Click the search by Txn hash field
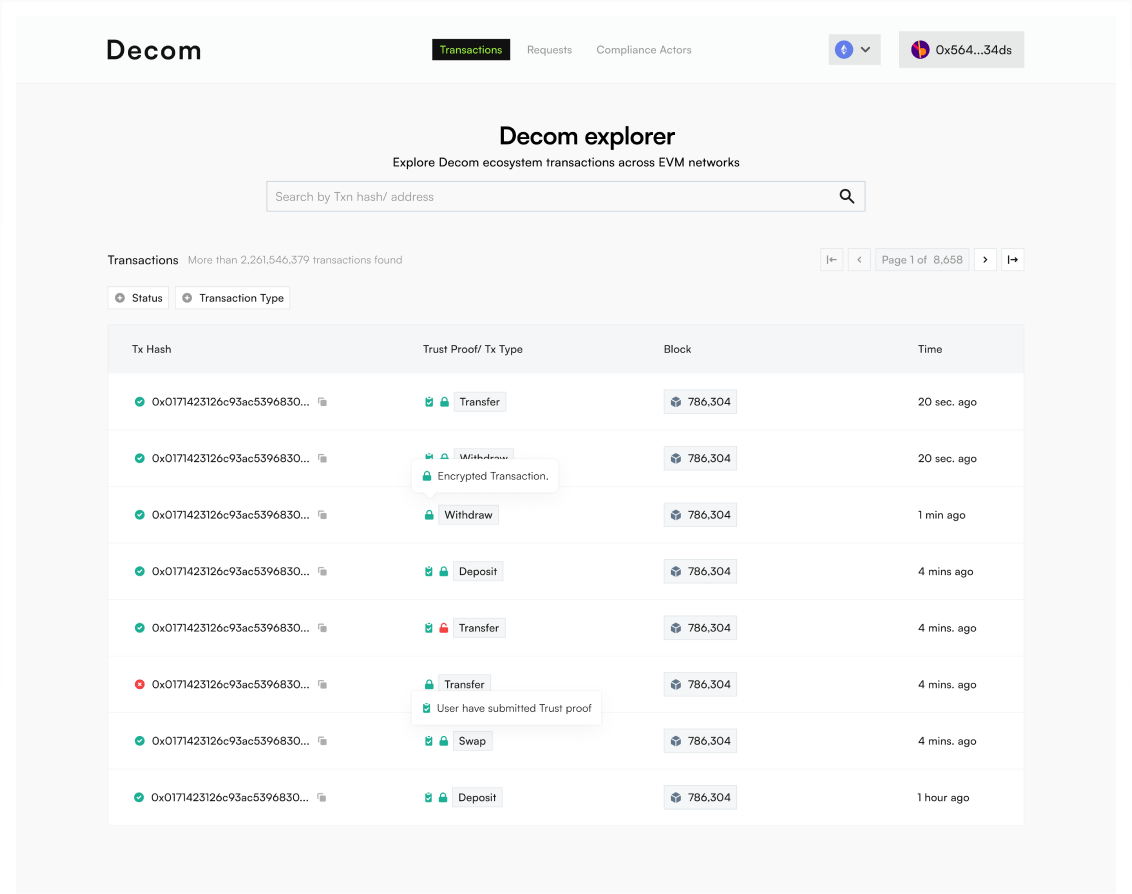The image size is (1132, 894). click(x=550, y=197)
